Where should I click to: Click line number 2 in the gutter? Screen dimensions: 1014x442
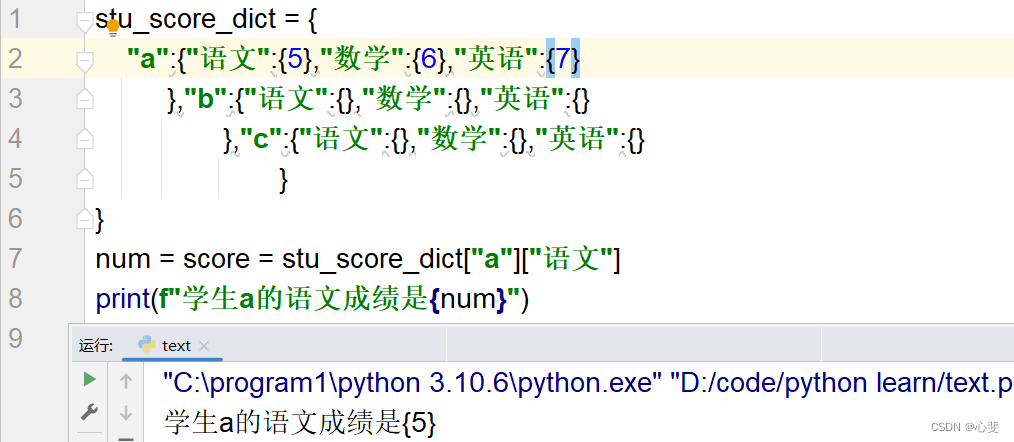point(16,59)
